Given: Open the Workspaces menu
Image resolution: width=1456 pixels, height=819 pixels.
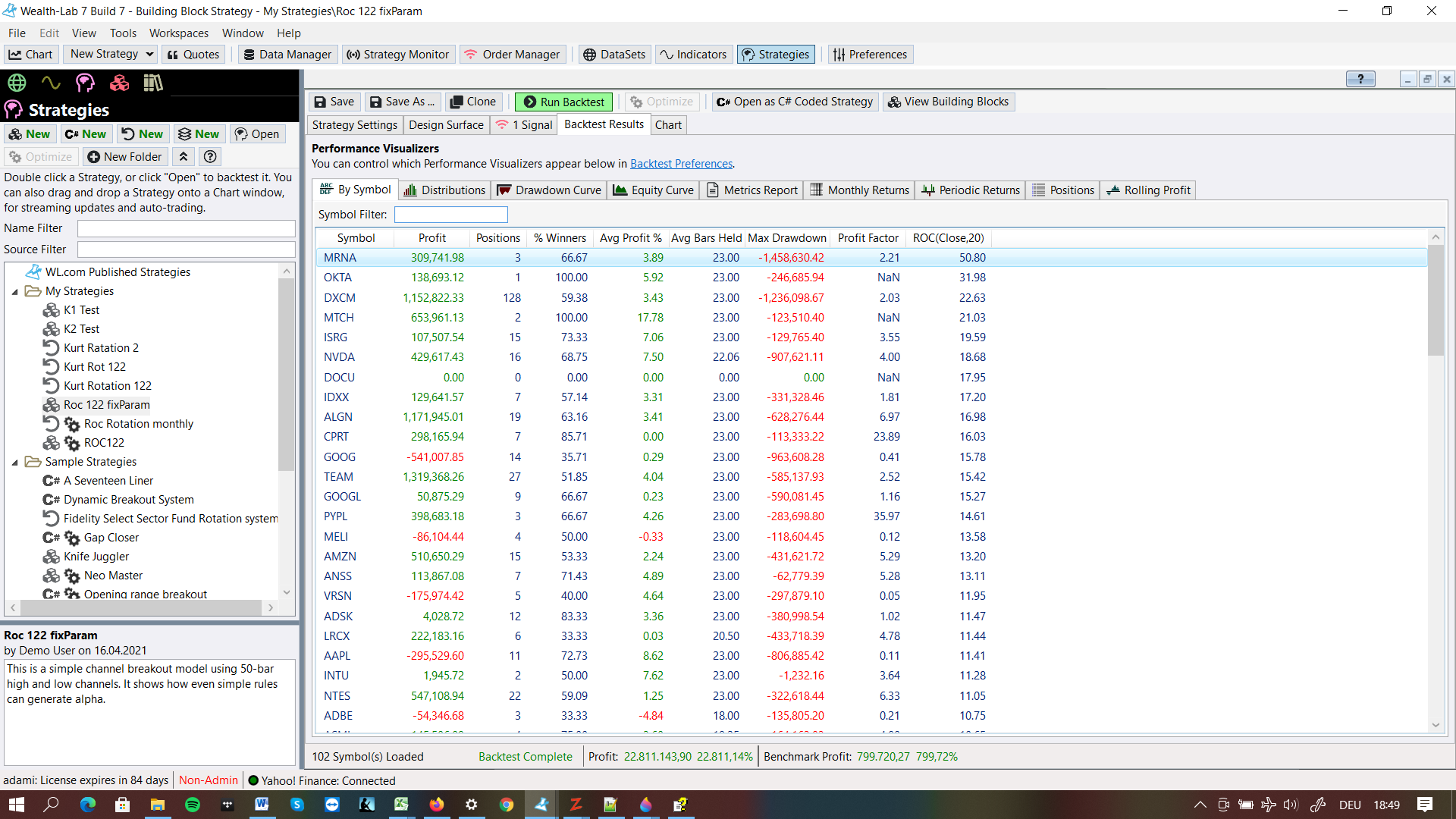Looking at the screenshot, I should tap(178, 33).
